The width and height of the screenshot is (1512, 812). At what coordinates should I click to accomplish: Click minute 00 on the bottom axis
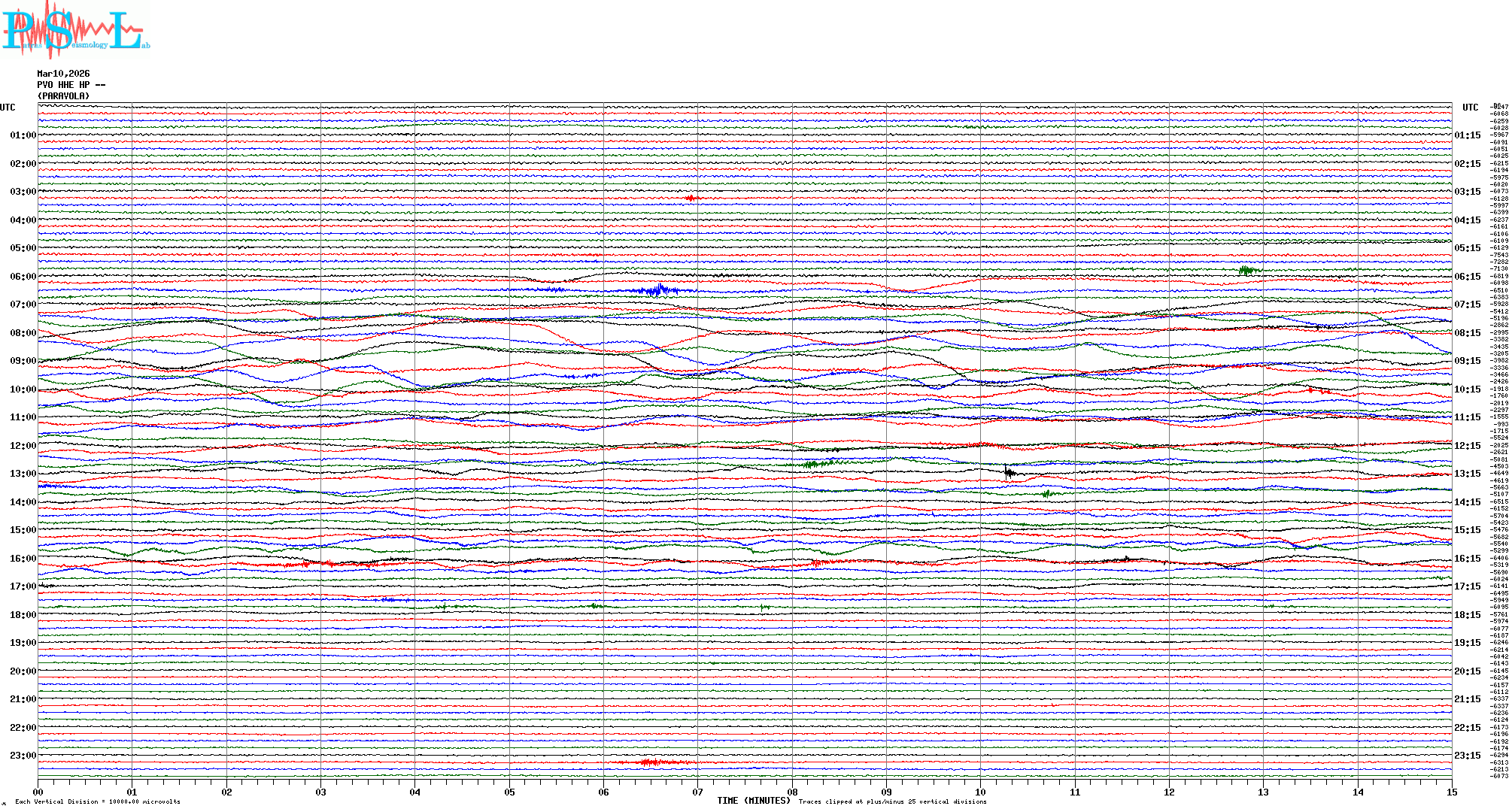click(38, 792)
